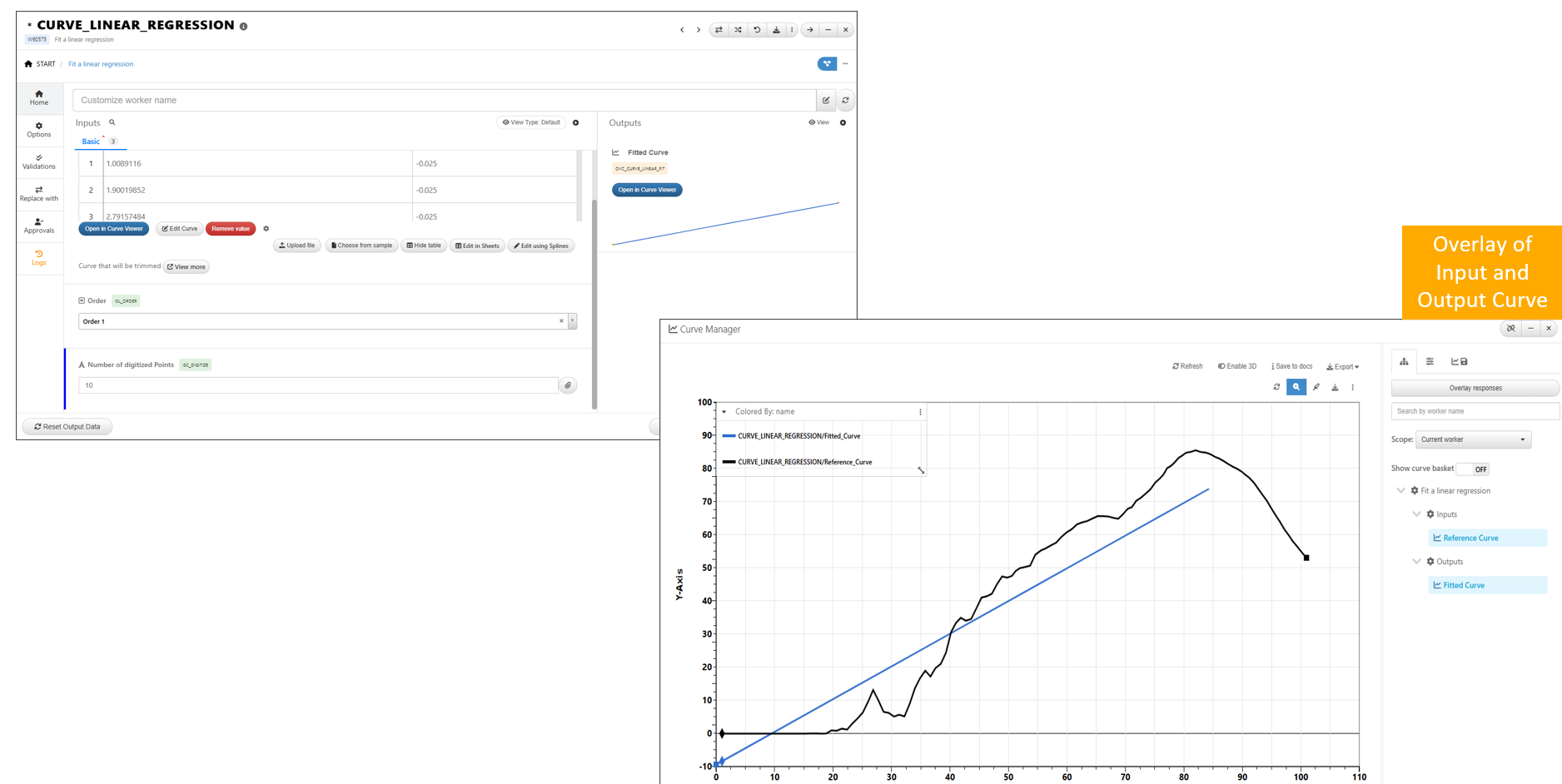Click the unlink icon in Curve Manager title bar
Image resolution: width=1562 pixels, height=784 pixels.
click(1510, 329)
